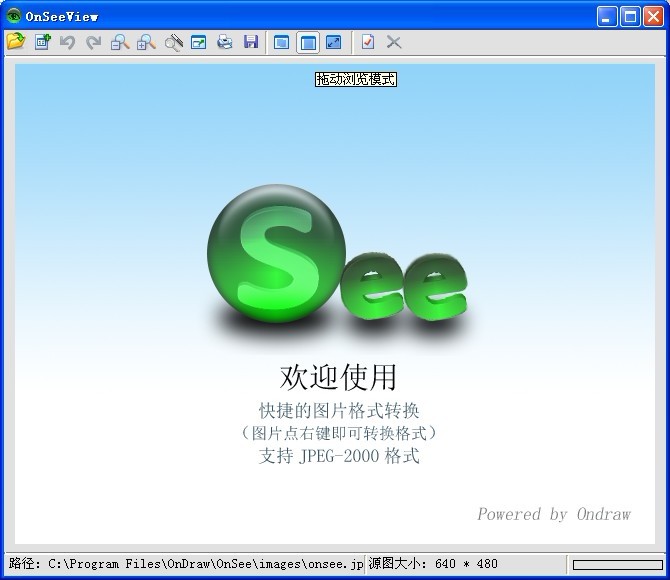Viewport: 670px width, 580px height.
Task: Click the window with green arrow icon
Action: click(198, 42)
